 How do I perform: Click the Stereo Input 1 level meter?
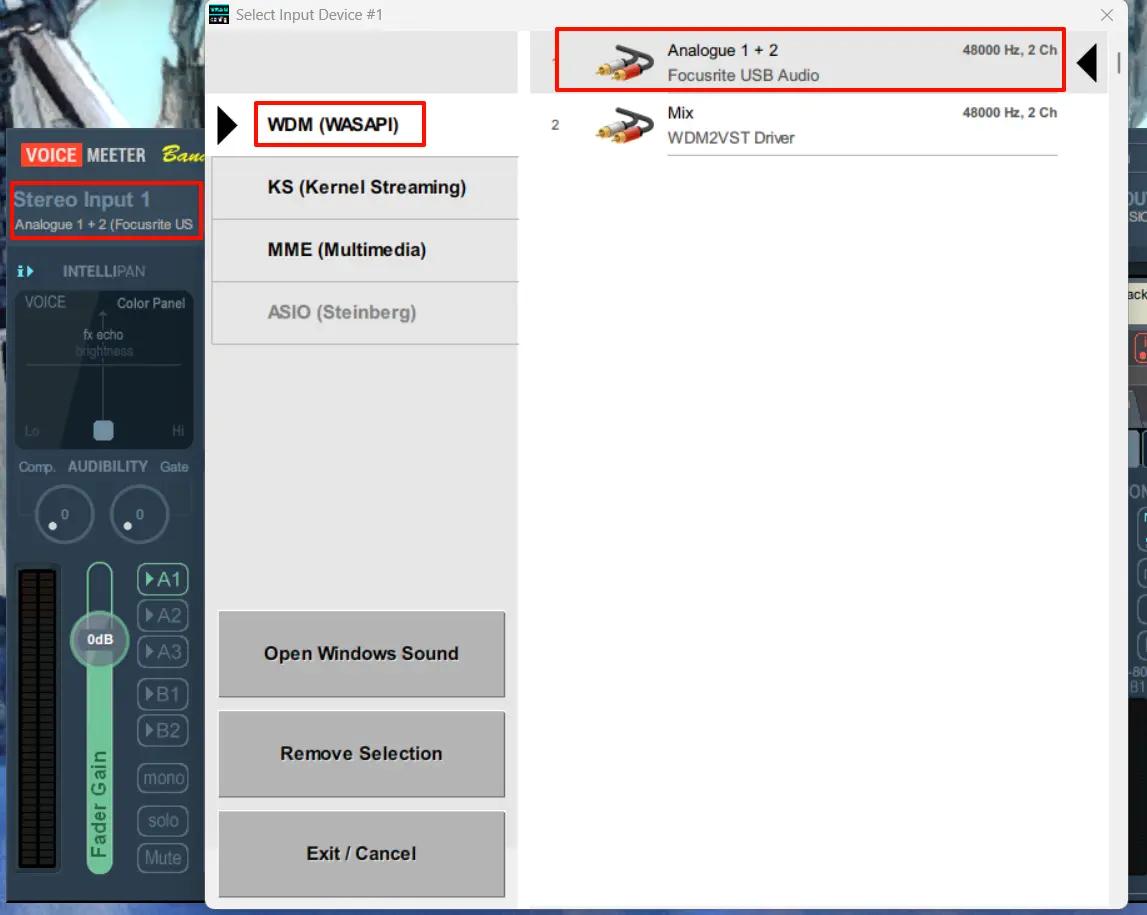[38, 718]
